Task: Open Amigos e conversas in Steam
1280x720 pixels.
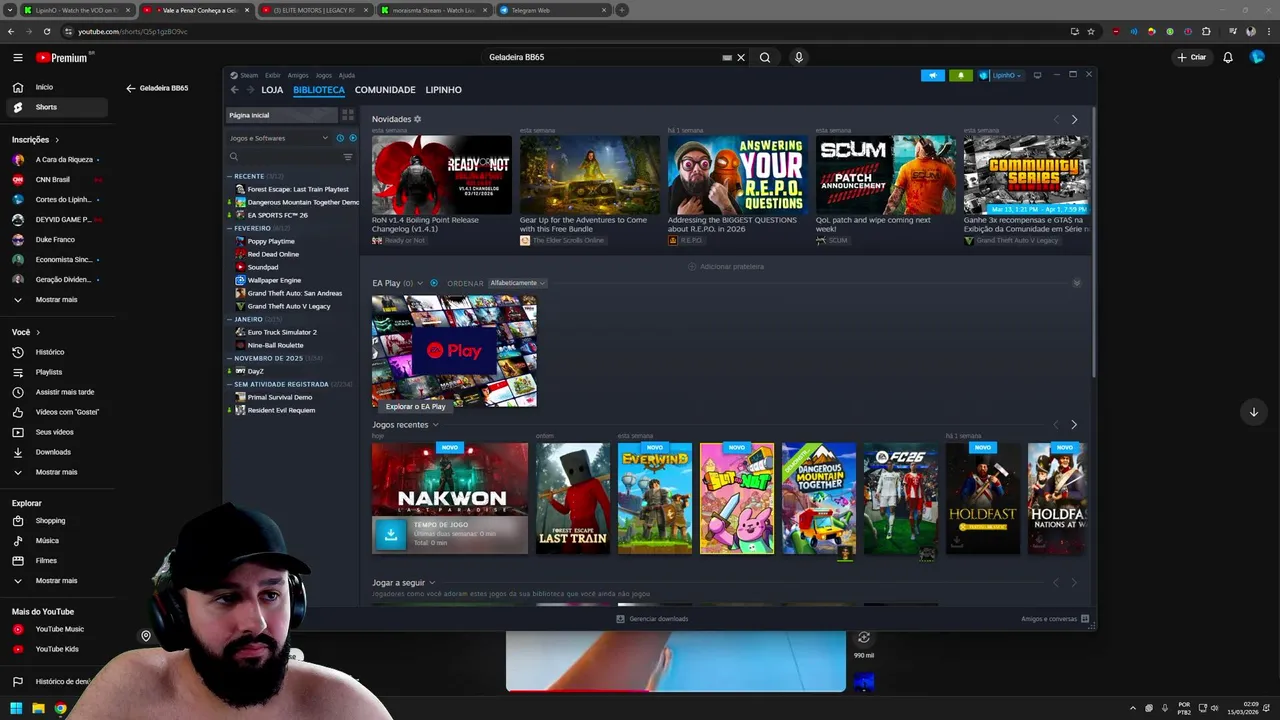Action: 1055,619
